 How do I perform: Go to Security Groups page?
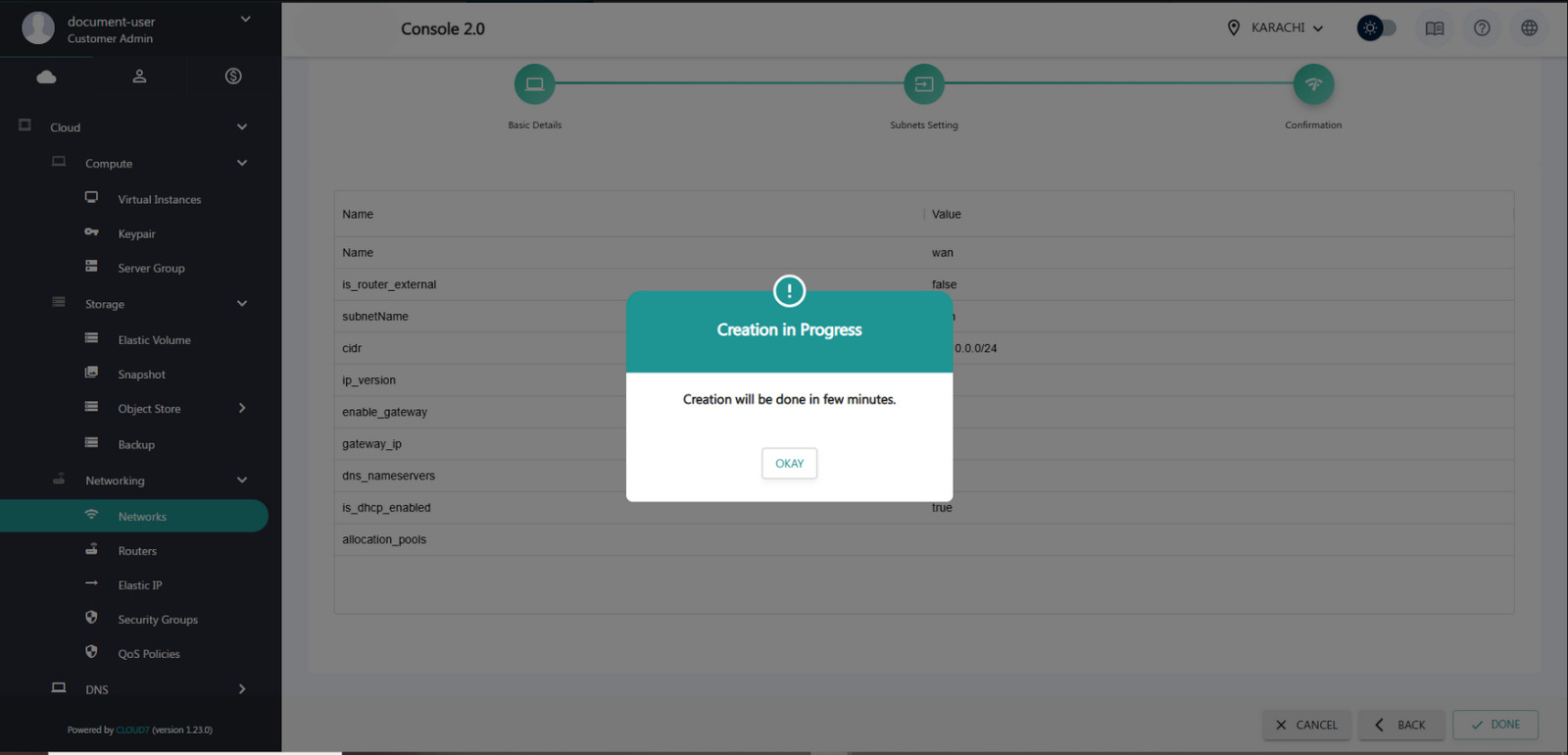click(158, 620)
